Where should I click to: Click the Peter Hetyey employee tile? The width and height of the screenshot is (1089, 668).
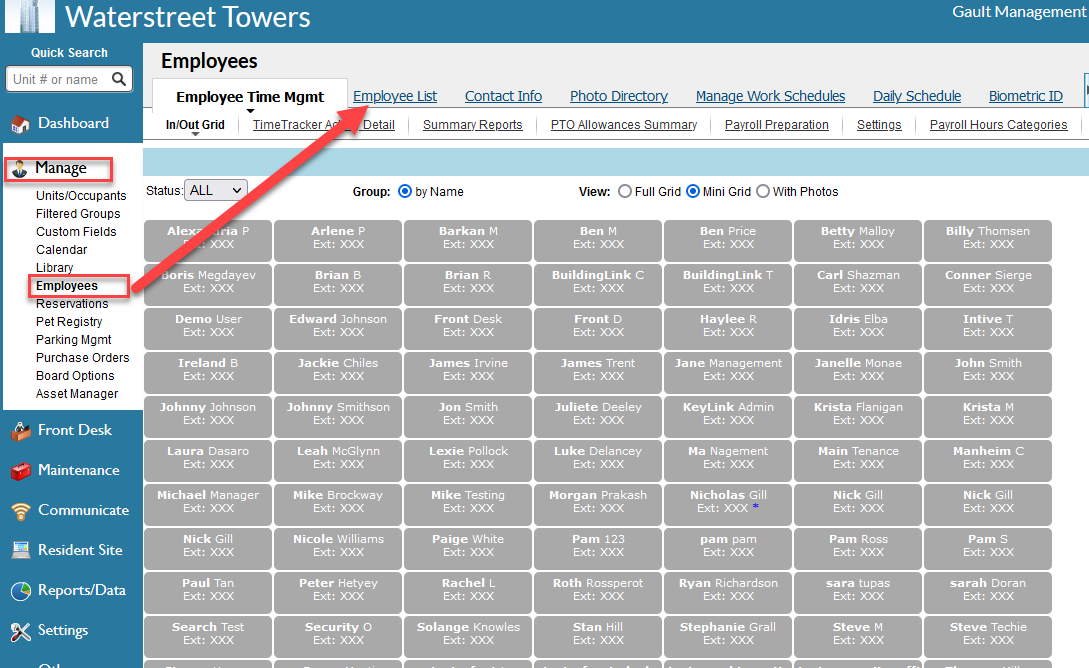[x=338, y=592]
